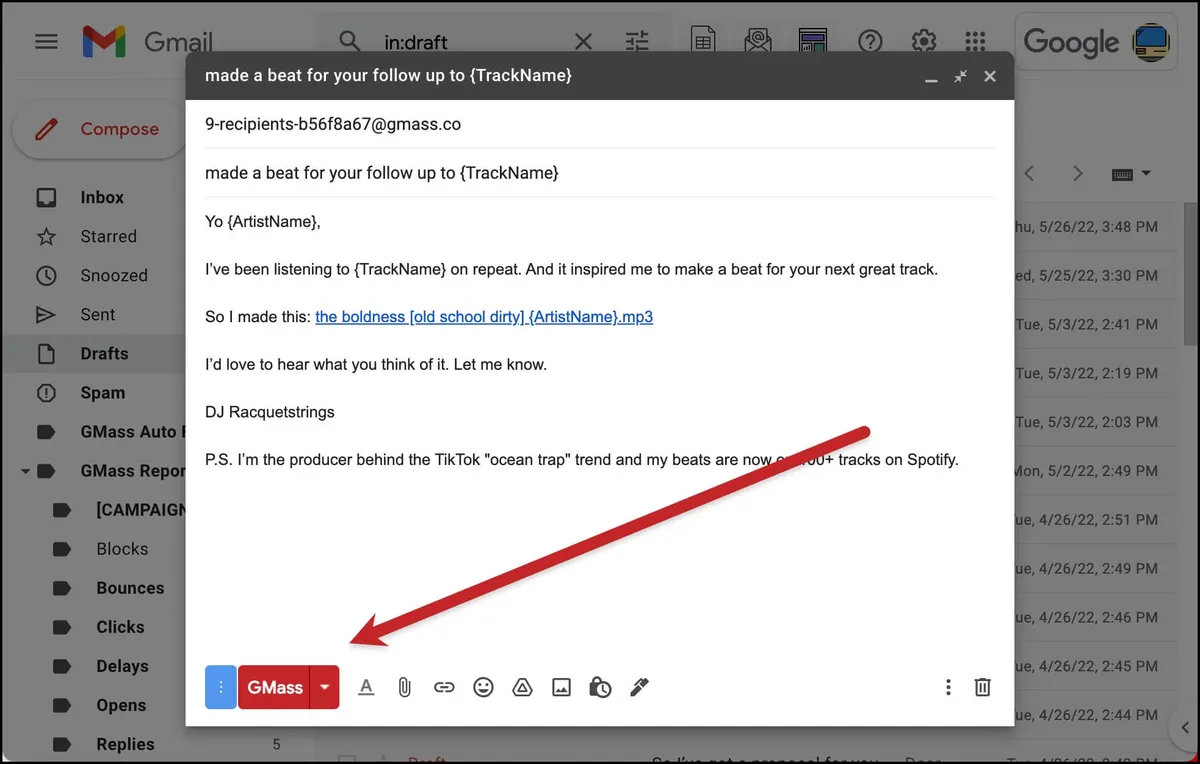Open Gmail settings gear
The height and width of the screenshot is (764, 1200).
pyautogui.click(x=924, y=42)
